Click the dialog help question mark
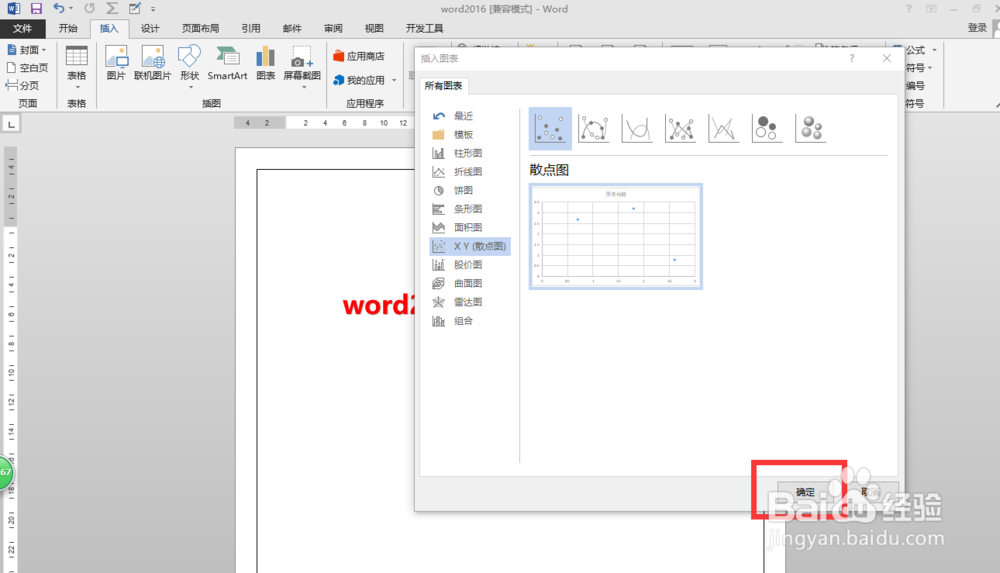1000x573 pixels. (x=851, y=58)
